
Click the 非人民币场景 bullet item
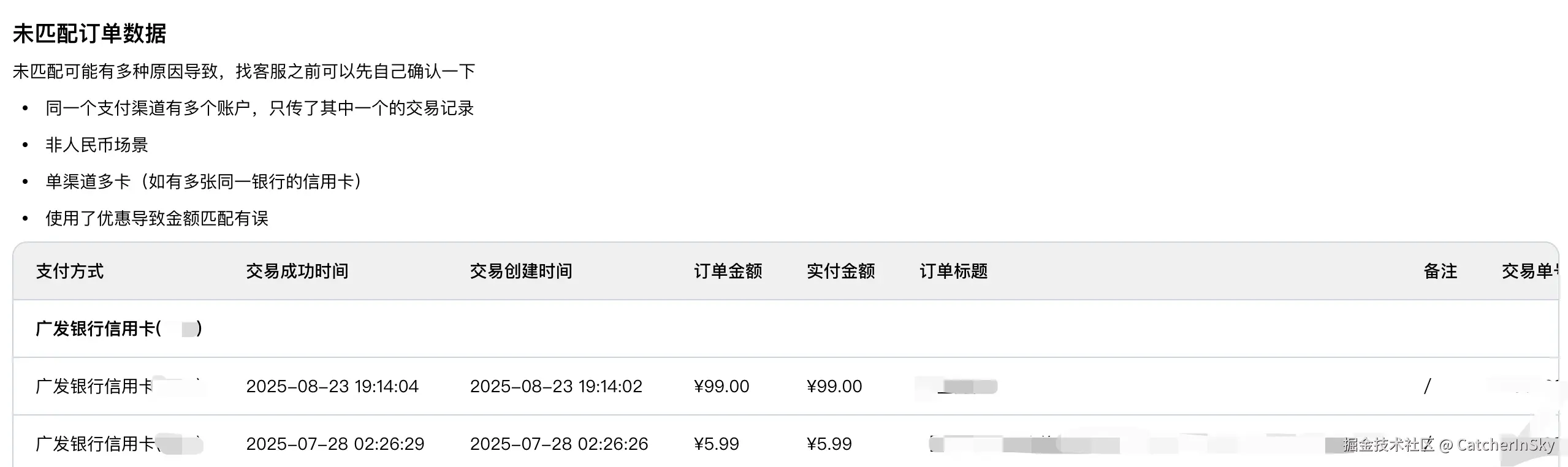97,145
